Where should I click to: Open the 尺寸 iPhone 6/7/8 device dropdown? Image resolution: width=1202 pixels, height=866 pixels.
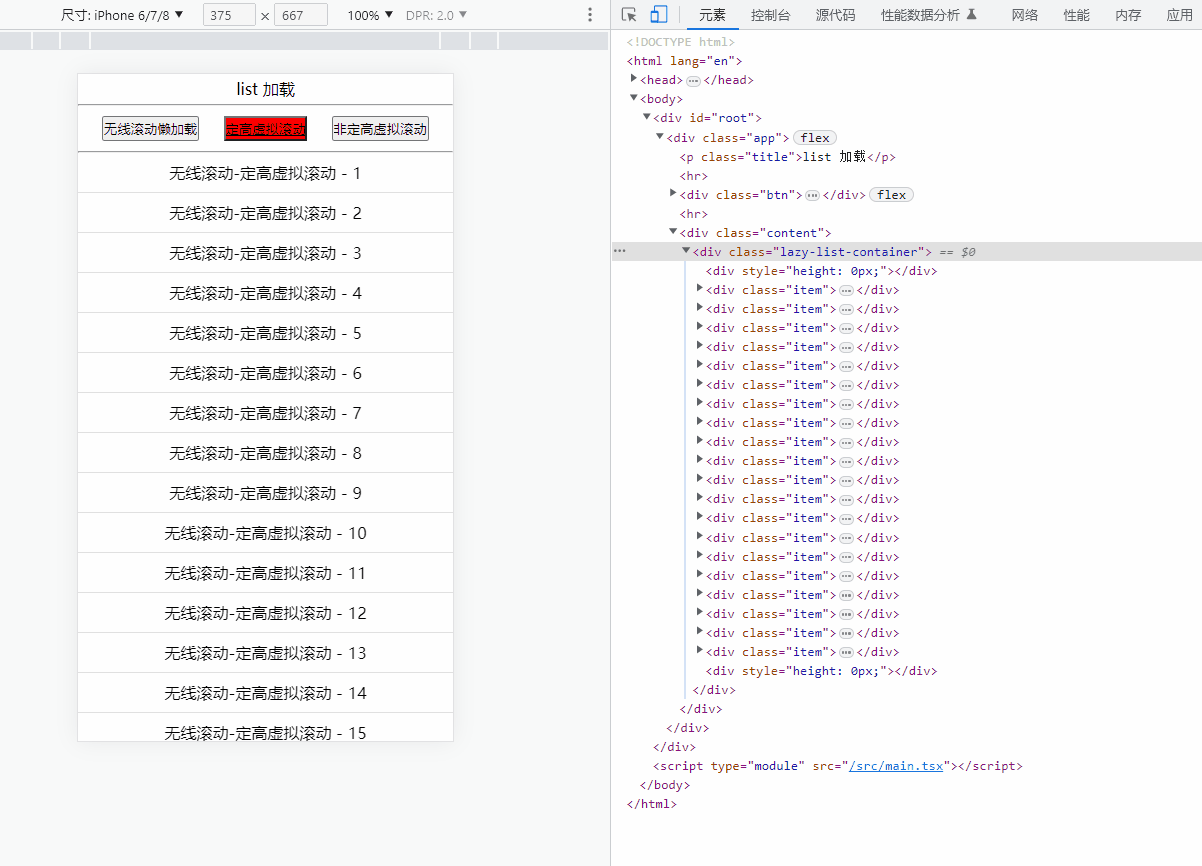122,15
